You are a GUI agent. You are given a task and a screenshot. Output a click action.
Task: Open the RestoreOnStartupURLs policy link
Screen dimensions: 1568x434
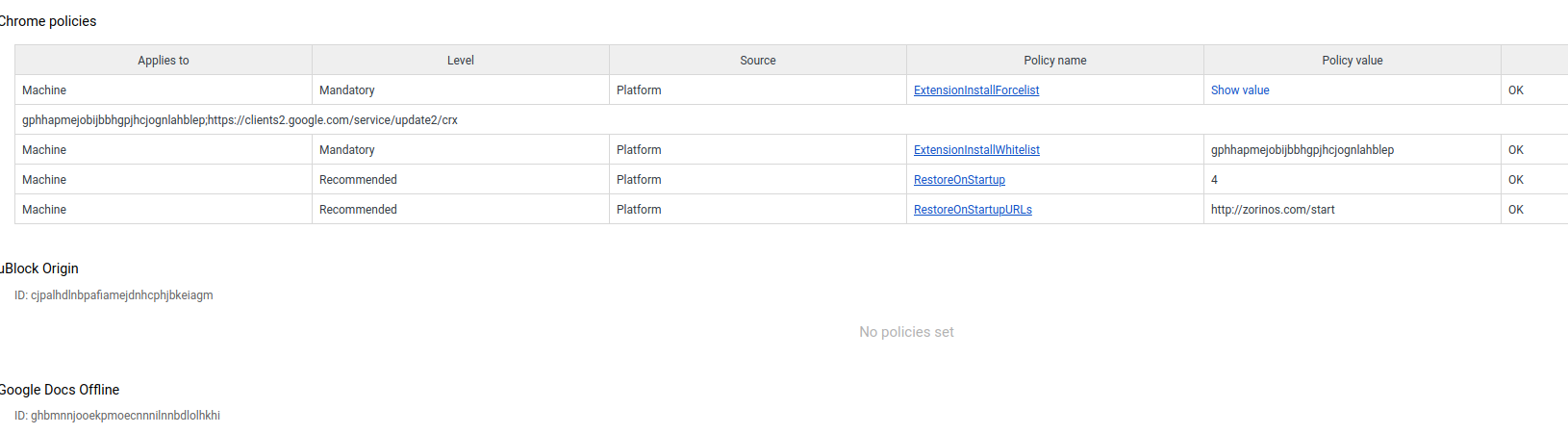pyautogui.click(x=972, y=210)
